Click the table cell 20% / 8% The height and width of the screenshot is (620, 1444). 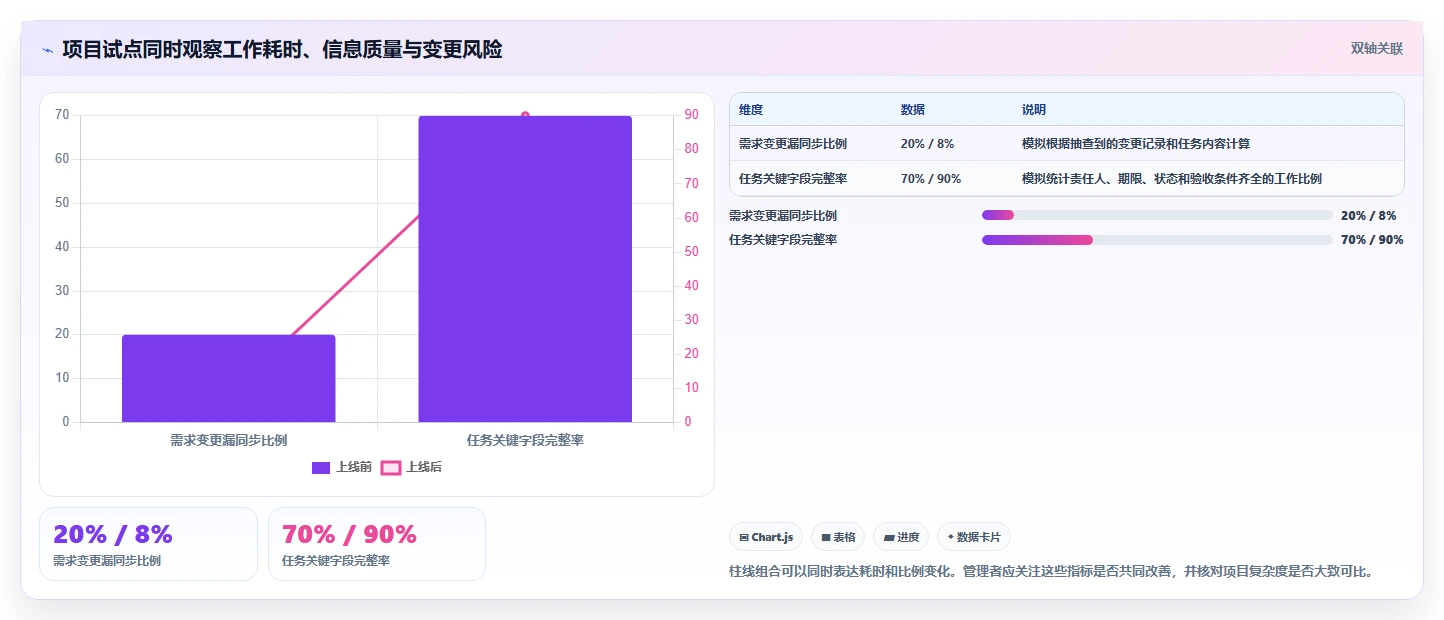(x=927, y=144)
